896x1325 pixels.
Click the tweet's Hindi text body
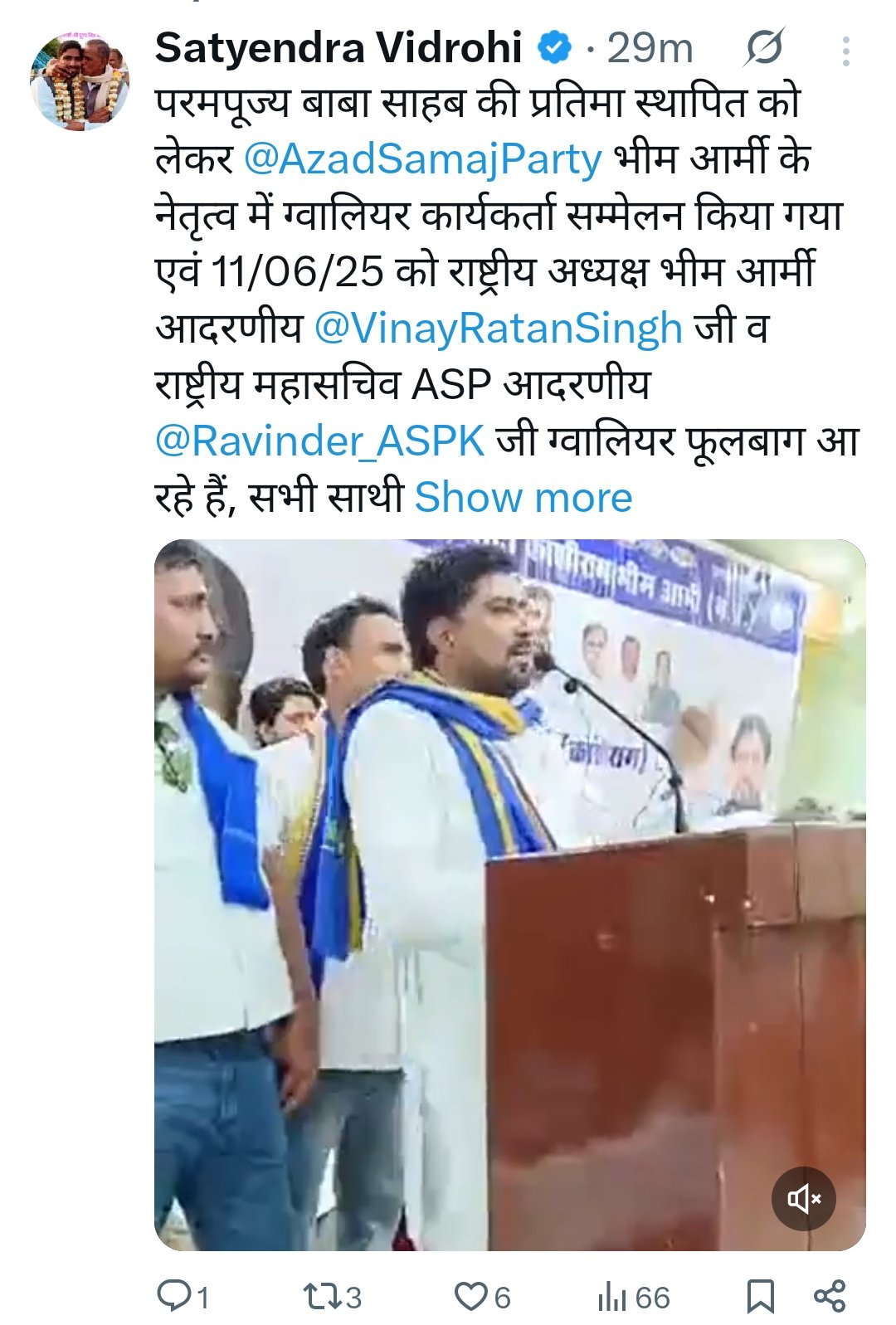(x=506, y=300)
